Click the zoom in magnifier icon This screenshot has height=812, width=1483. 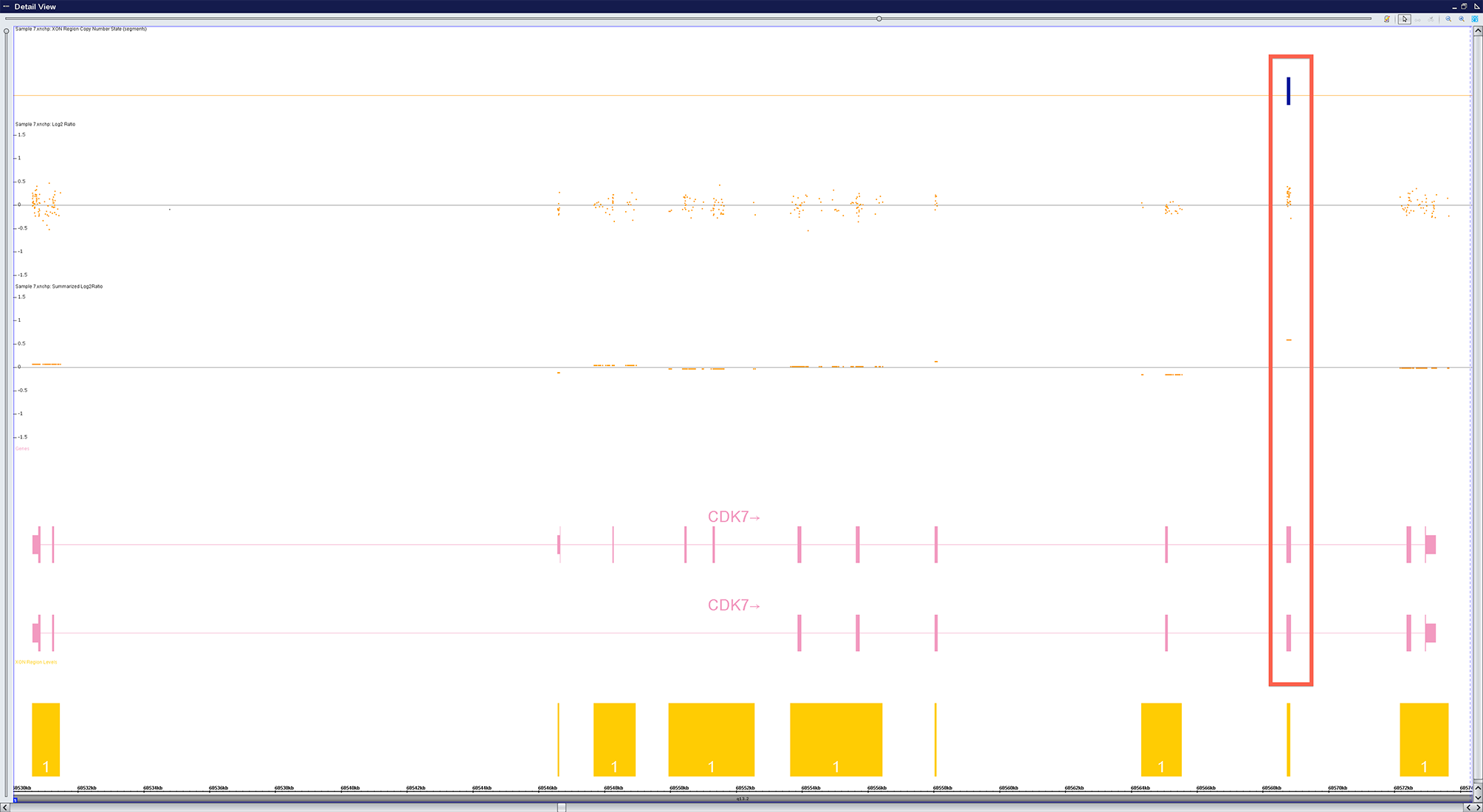pyautogui.click(x=1462, y=19)
